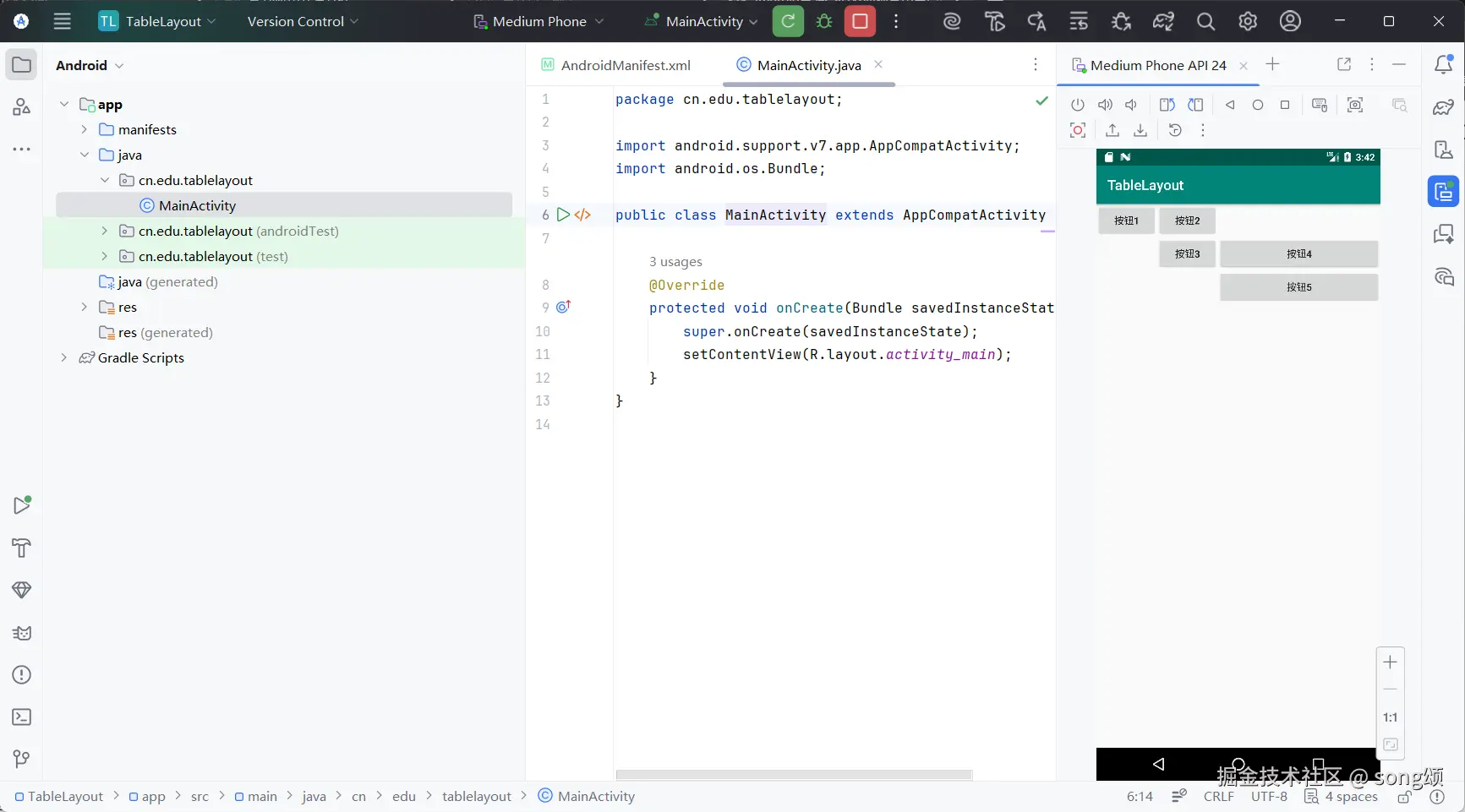Image resolution: width=1465 pixels, height=812 pixels.
Task: Click the editor horizontal scrollbar
Action: [794, 775]
